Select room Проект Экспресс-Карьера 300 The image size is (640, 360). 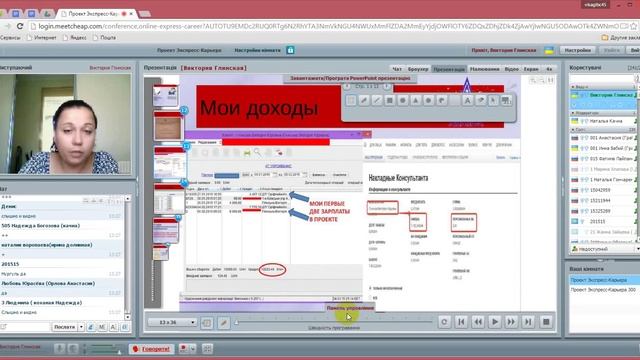[604, 289]
